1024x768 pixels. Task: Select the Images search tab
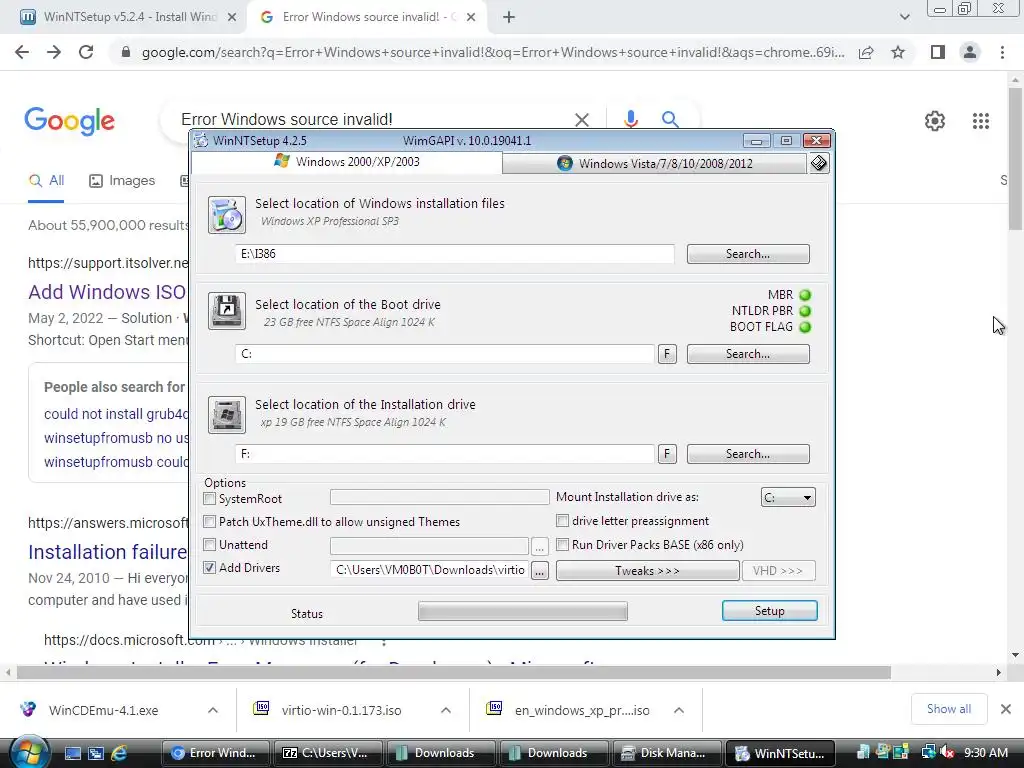point(122,181)
